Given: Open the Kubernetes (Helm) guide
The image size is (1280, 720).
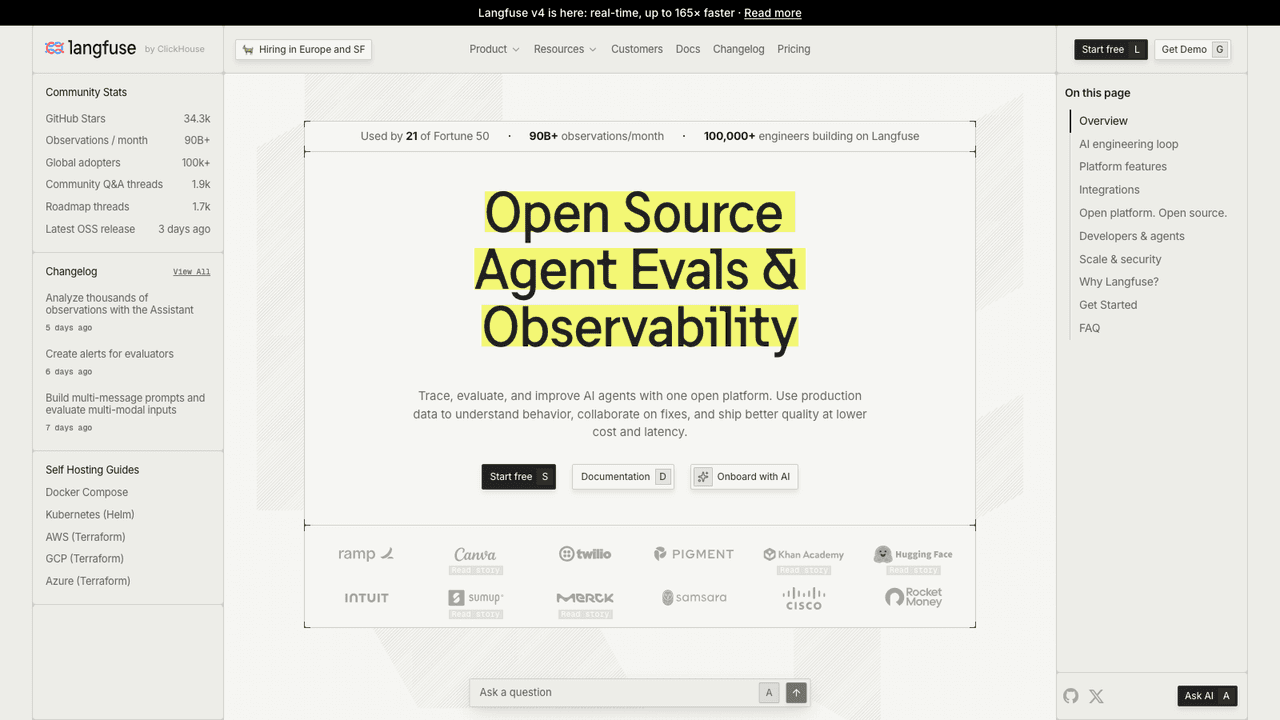Looking at the screenshot, I should (x=90, y=514).
